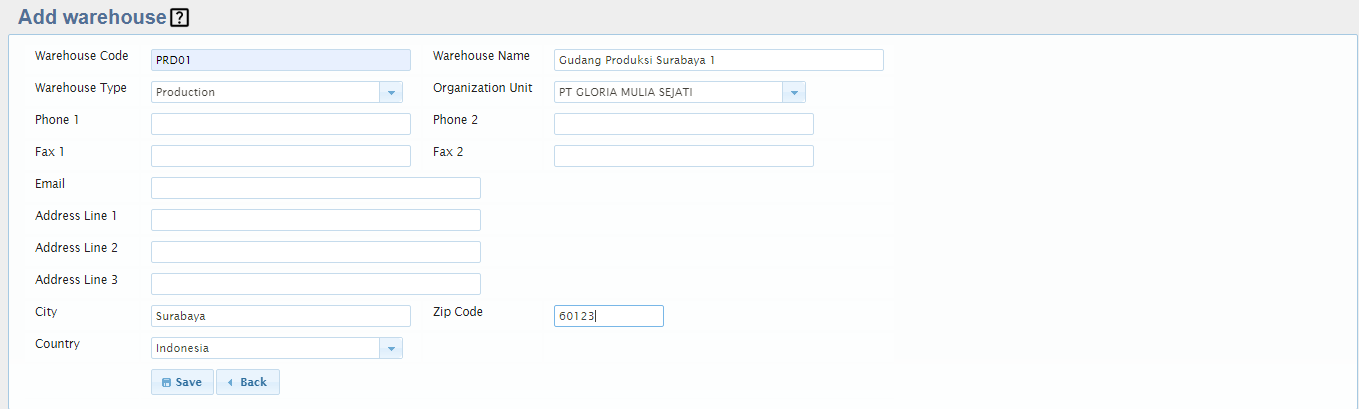Expand the Organization Unit dropdown arrow

(x=794, y=92)
